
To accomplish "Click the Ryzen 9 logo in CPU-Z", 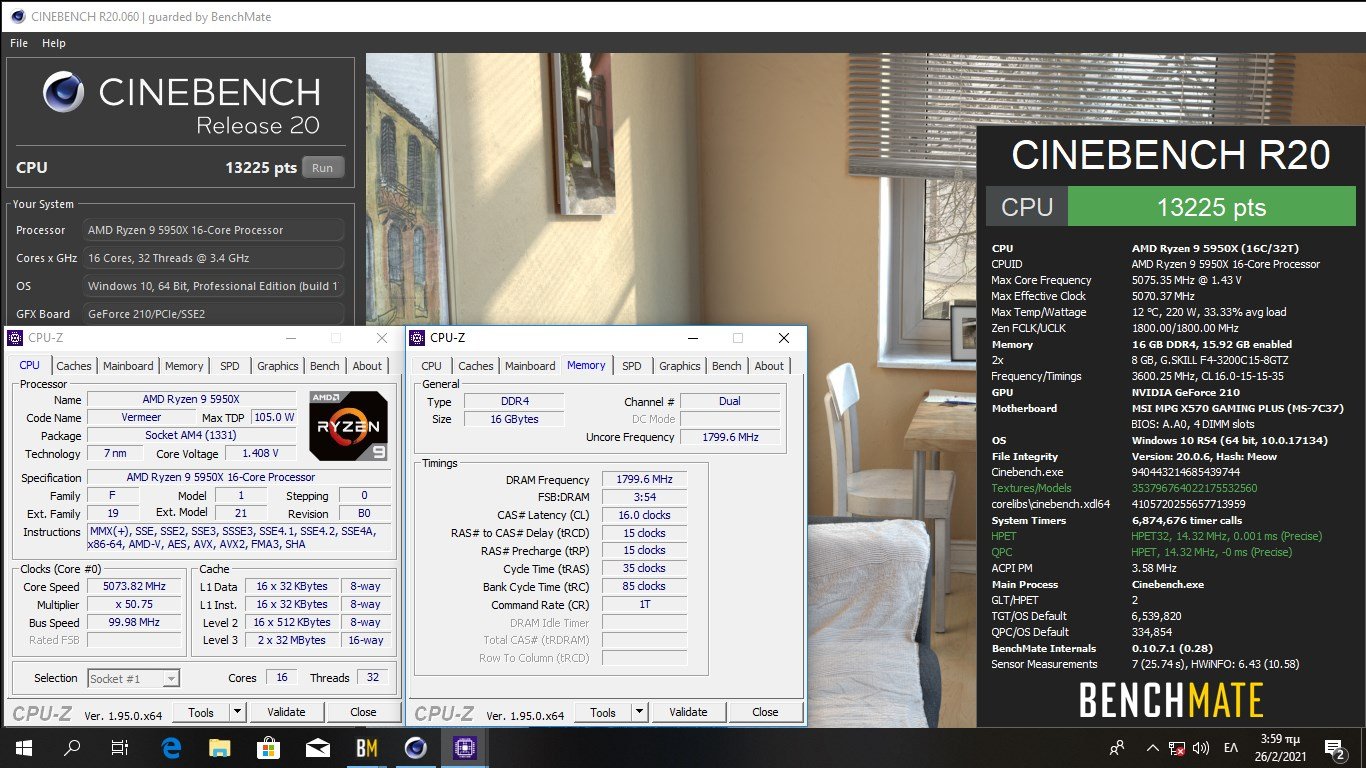I will (349, 424).
